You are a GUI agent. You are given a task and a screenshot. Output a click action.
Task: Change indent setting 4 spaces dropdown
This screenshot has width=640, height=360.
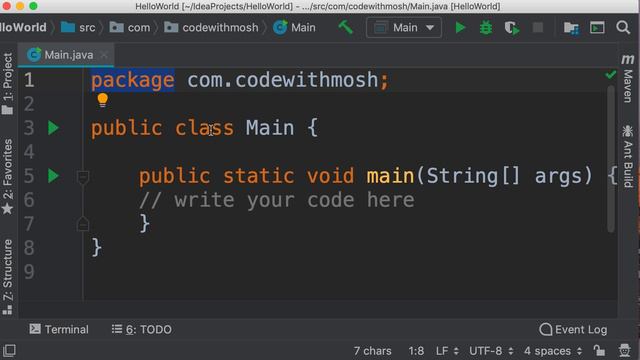point(553,351)
